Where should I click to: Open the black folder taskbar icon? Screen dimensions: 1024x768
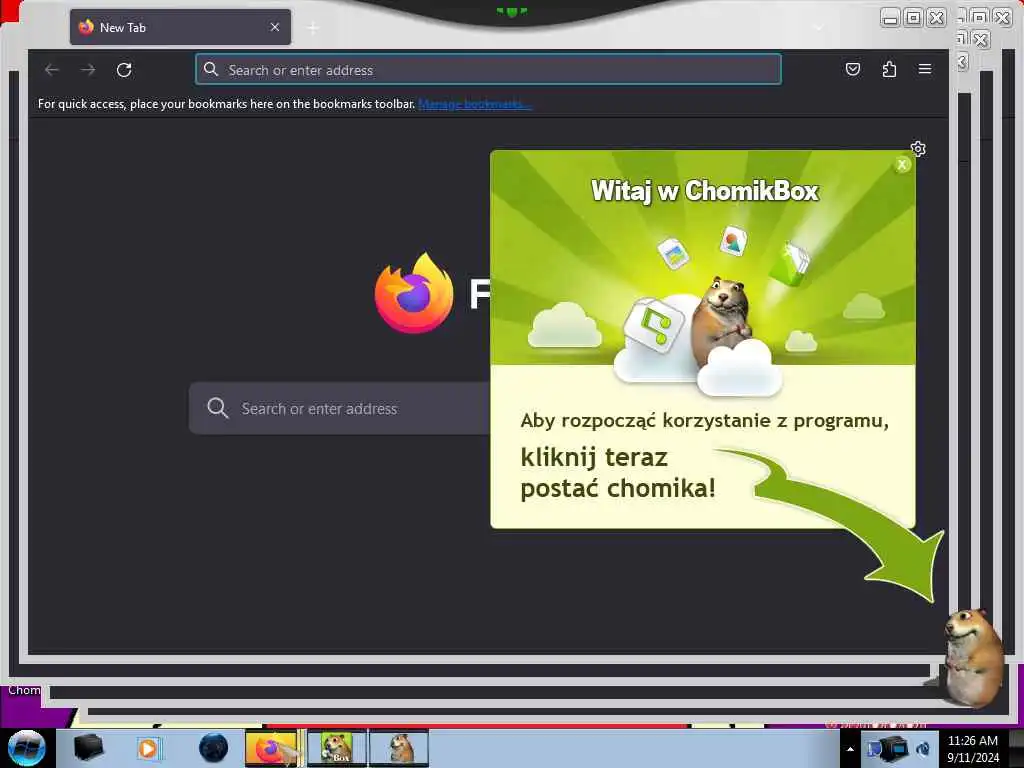tap(88, 748)
